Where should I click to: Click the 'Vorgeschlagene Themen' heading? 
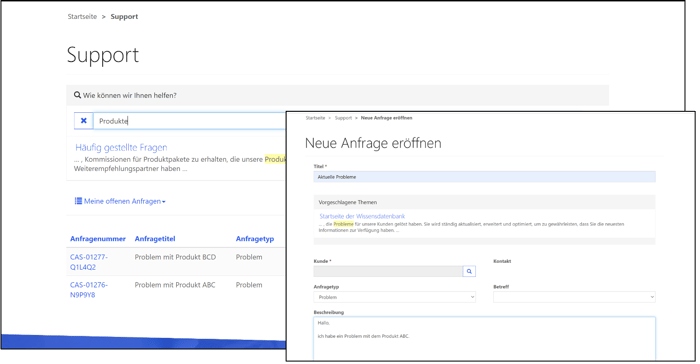pyautogui.click(x=348, y=202)
